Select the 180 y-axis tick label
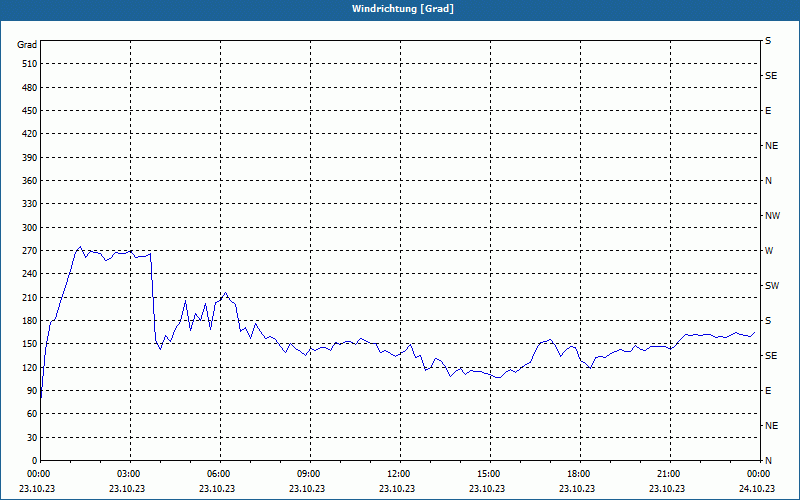Viewport: 800px width, 500px height. coord(30,321)
